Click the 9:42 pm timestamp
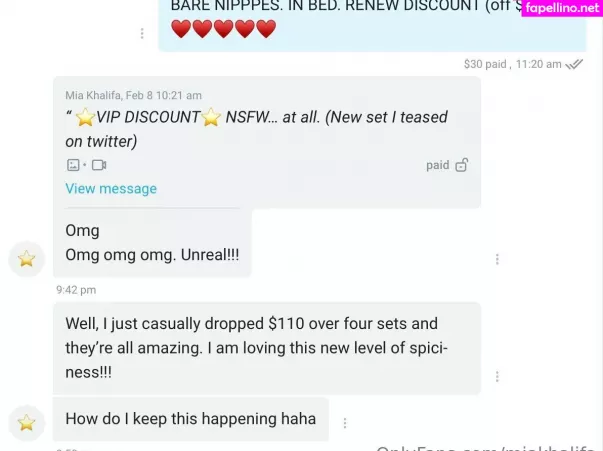This screenshot has height=451, width=603. [x=76, y=290]
